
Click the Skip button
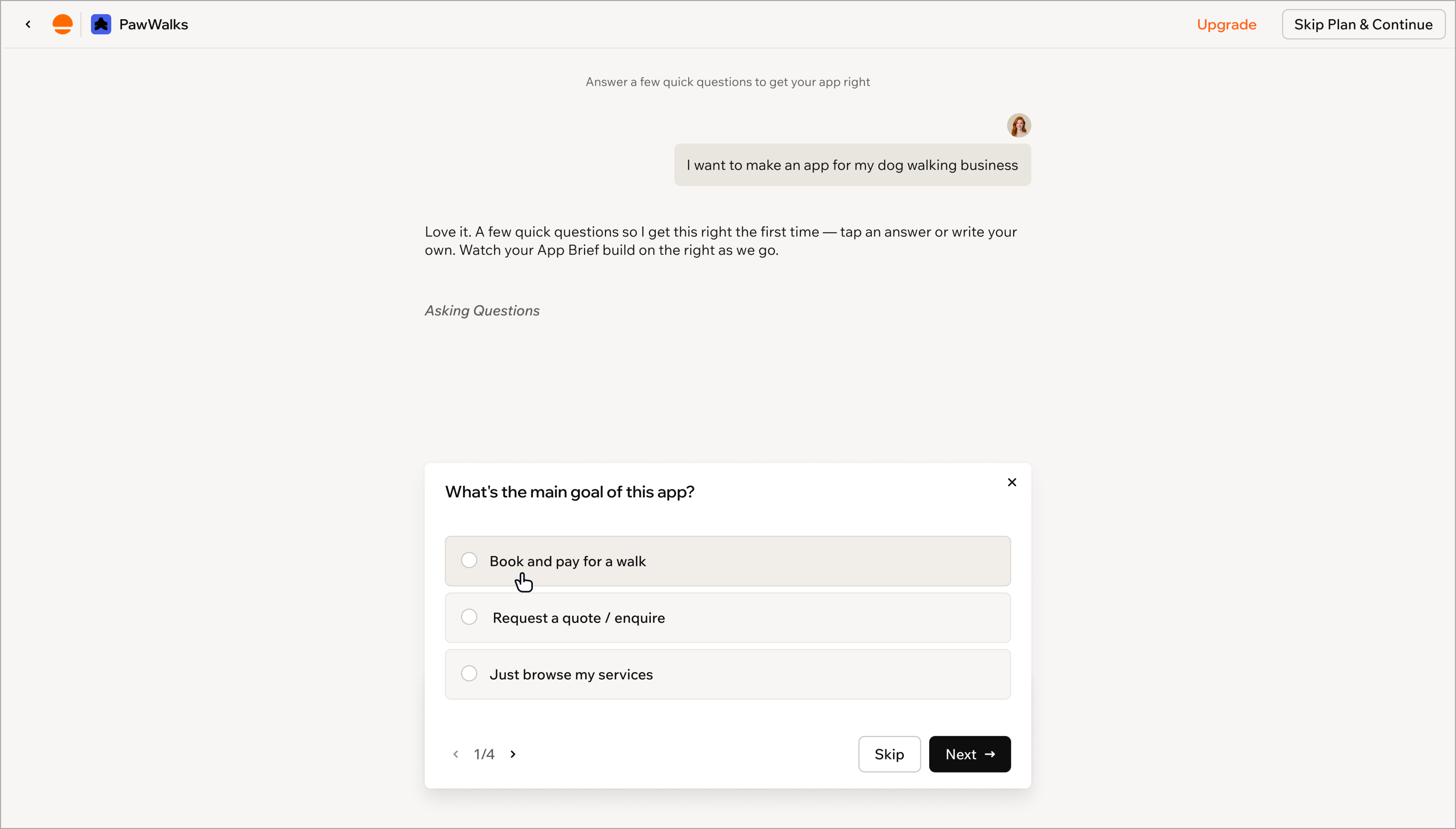point(889,754)
